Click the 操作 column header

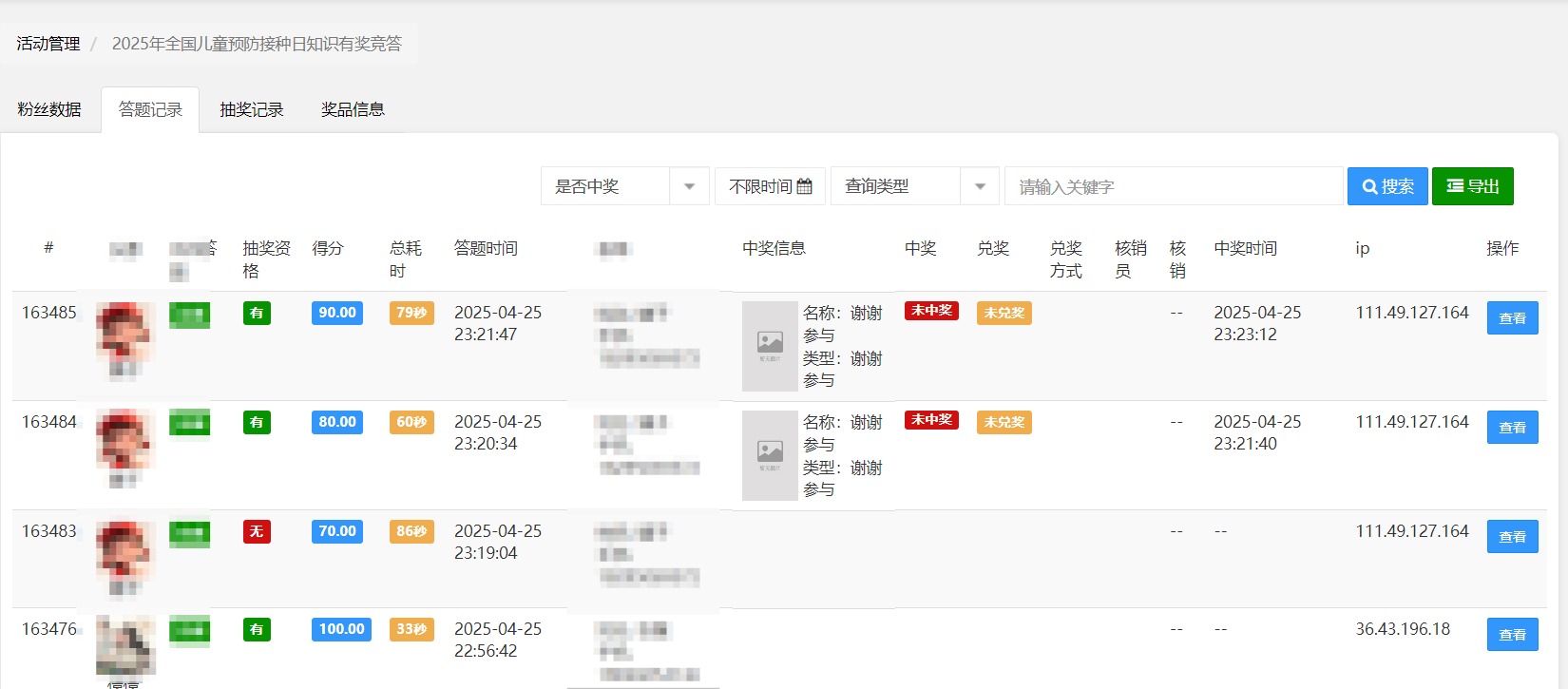[x=1502, y=248]
